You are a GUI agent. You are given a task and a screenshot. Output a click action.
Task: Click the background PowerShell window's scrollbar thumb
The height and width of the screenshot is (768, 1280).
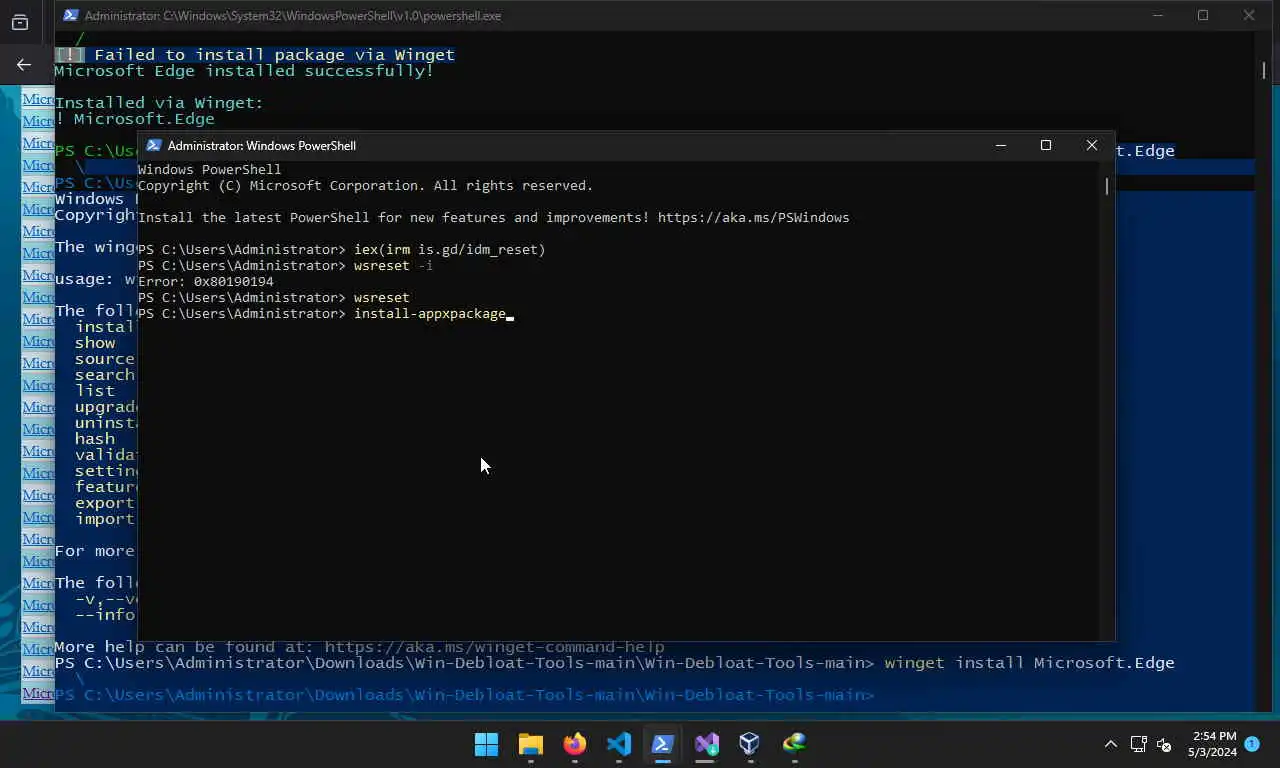(x=1264, y=71)
